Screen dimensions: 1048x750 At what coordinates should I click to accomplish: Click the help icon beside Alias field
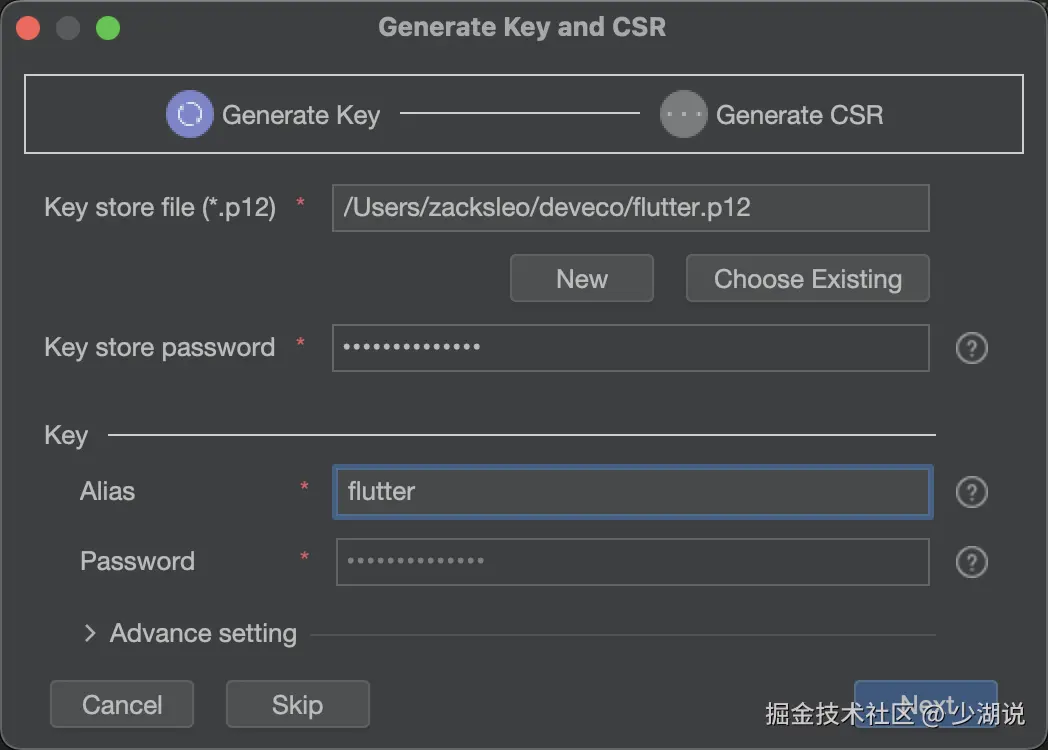click(972, 492)
